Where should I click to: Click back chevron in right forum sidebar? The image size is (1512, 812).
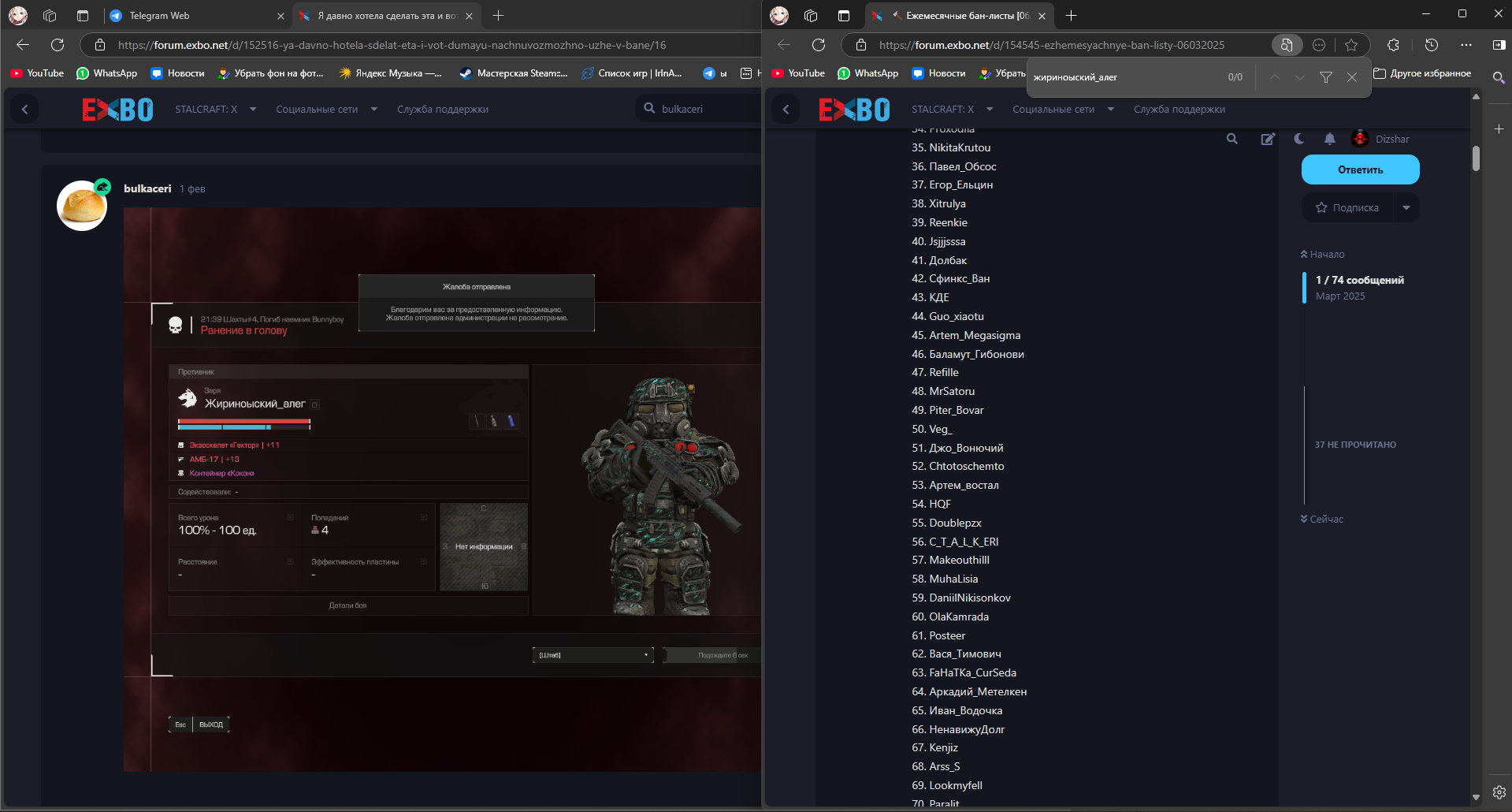(786, 110)
